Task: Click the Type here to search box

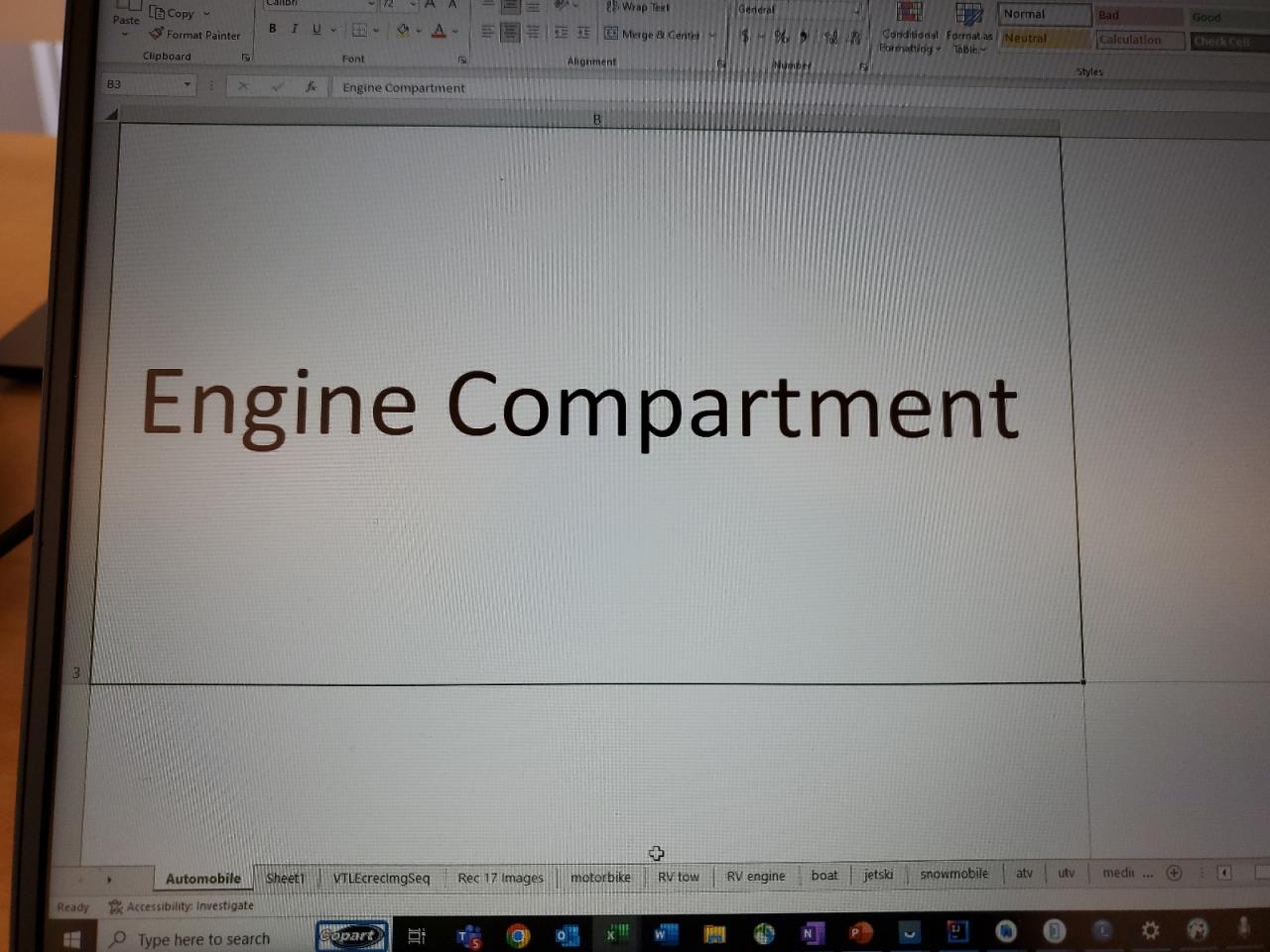Action: tap(203, 939)
